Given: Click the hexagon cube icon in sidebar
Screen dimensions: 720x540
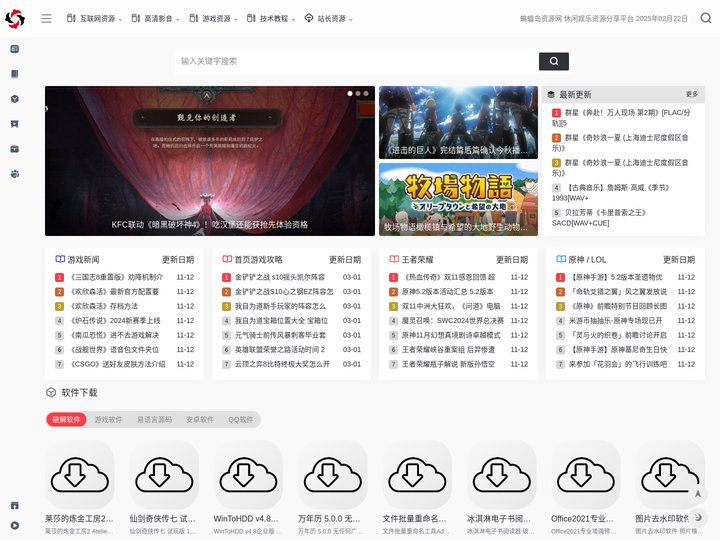Looking at the screenshot, I should coord(15,99).
